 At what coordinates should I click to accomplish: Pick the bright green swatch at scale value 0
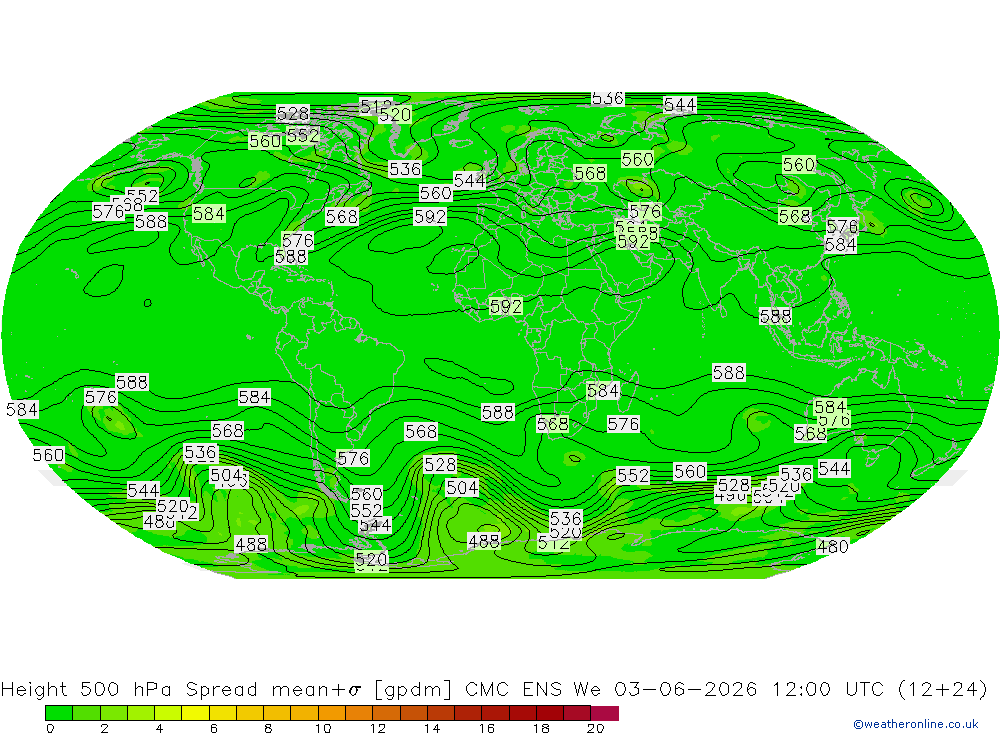[59, 713]
